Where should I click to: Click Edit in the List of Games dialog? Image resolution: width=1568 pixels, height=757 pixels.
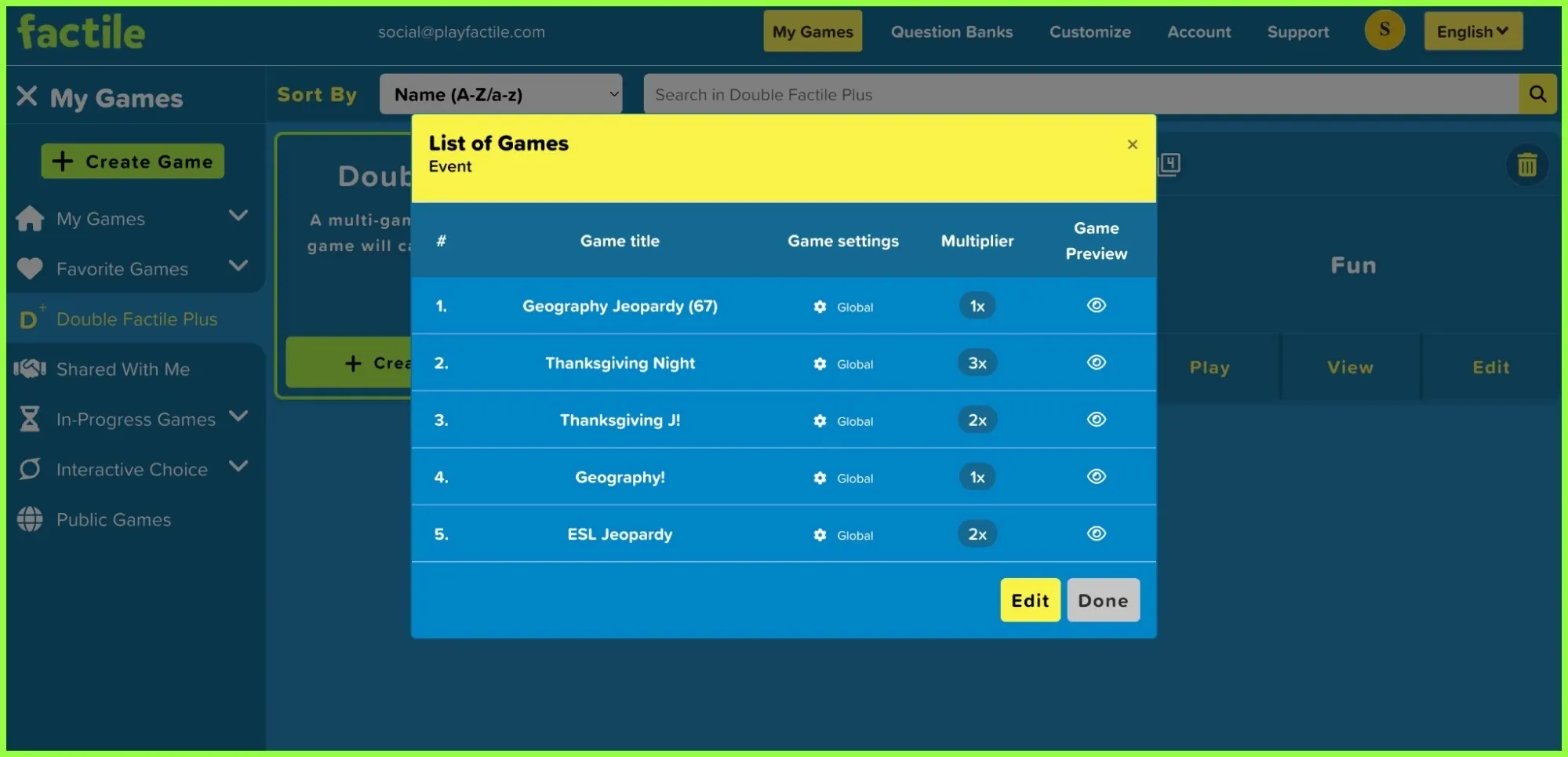1030,600
